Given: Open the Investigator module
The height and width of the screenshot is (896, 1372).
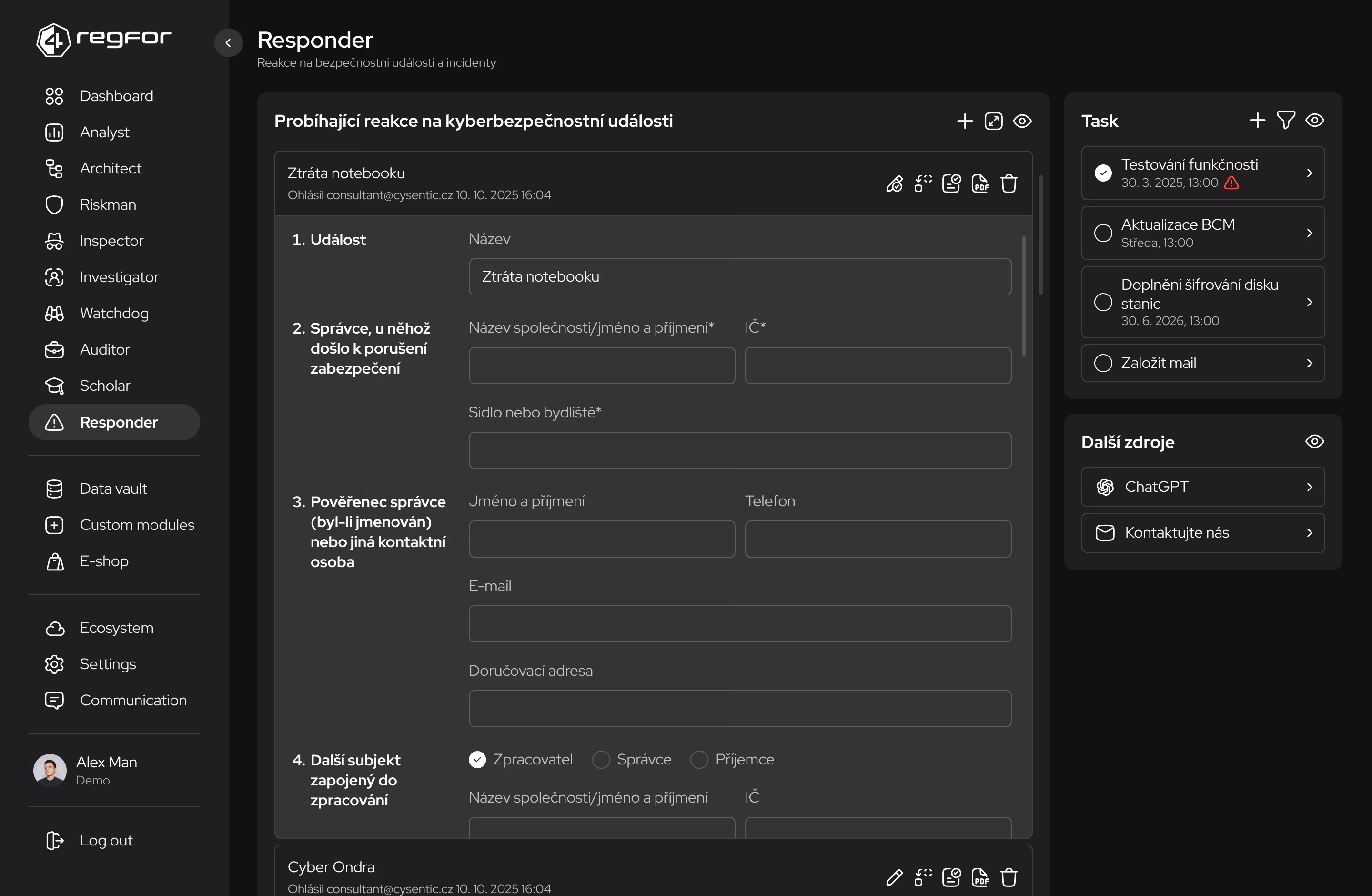Looking at the screenshot, I should tap(119, 277).
